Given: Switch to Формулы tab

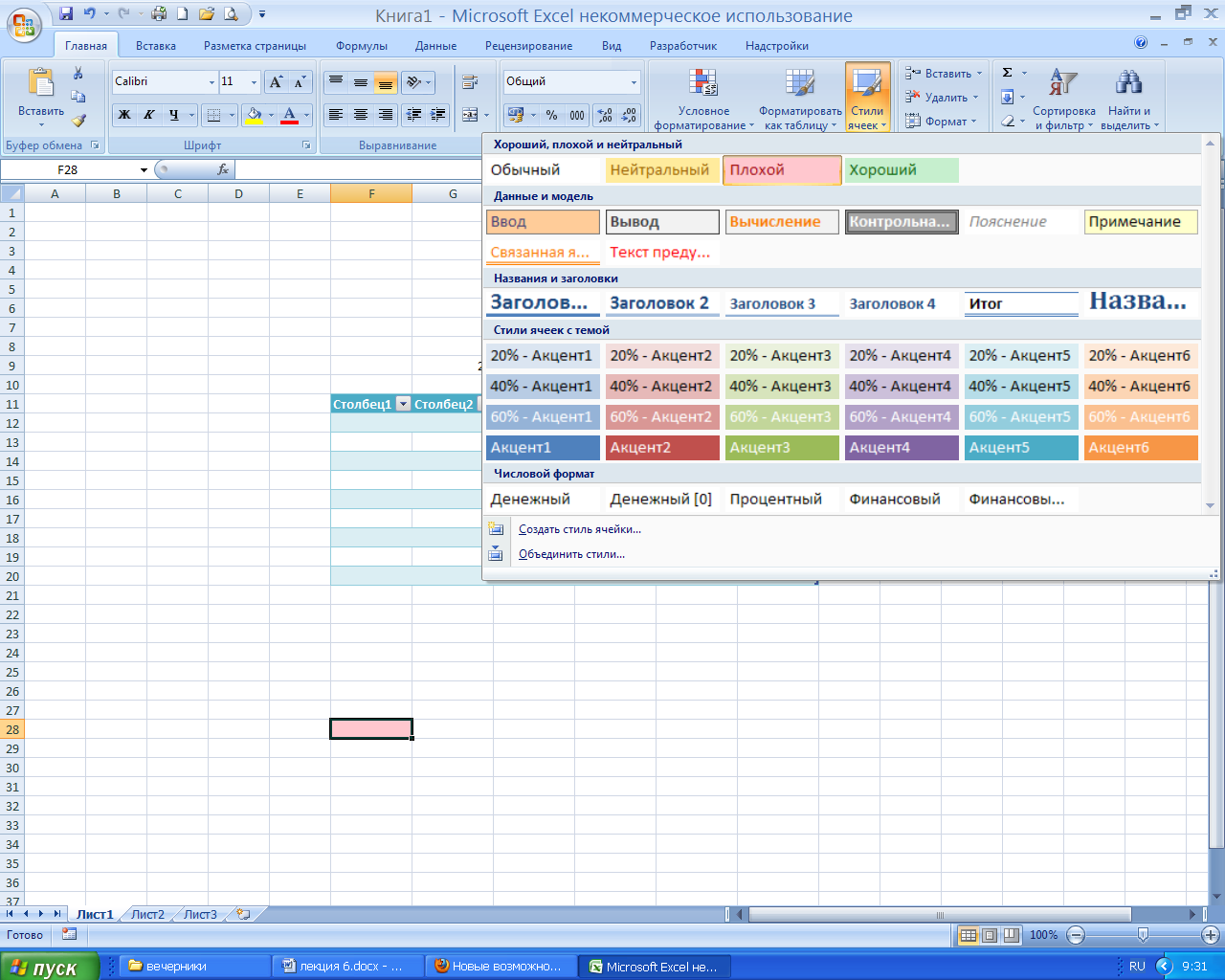Looking at the screenshot, I should [362, 46].
